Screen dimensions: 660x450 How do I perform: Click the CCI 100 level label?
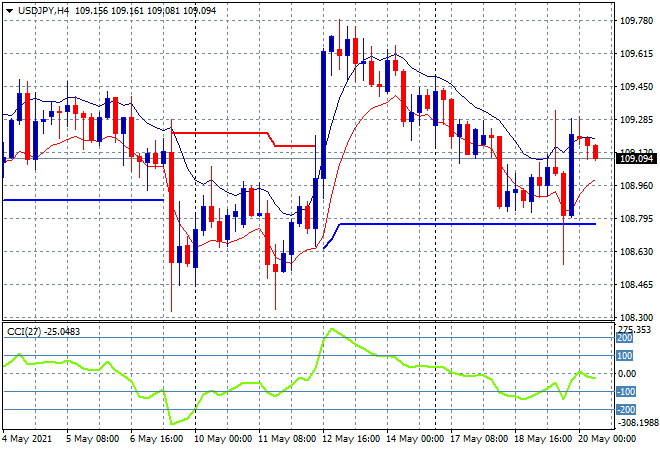(x=625, y=356)
